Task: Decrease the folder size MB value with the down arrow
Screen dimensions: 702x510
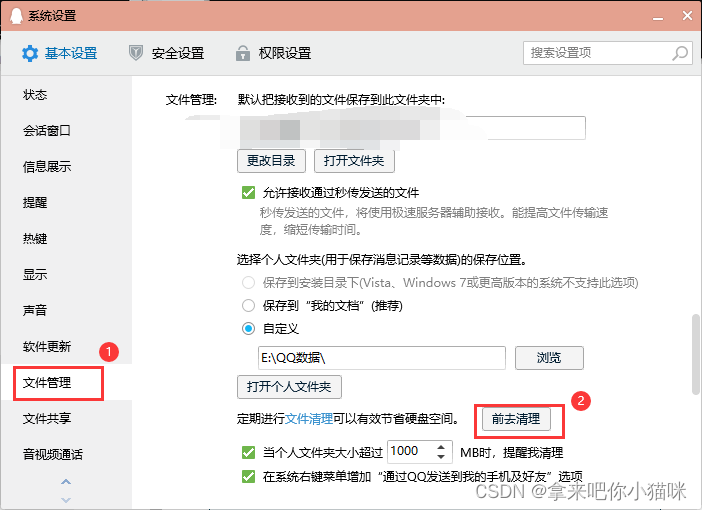Action: (441, 457)
